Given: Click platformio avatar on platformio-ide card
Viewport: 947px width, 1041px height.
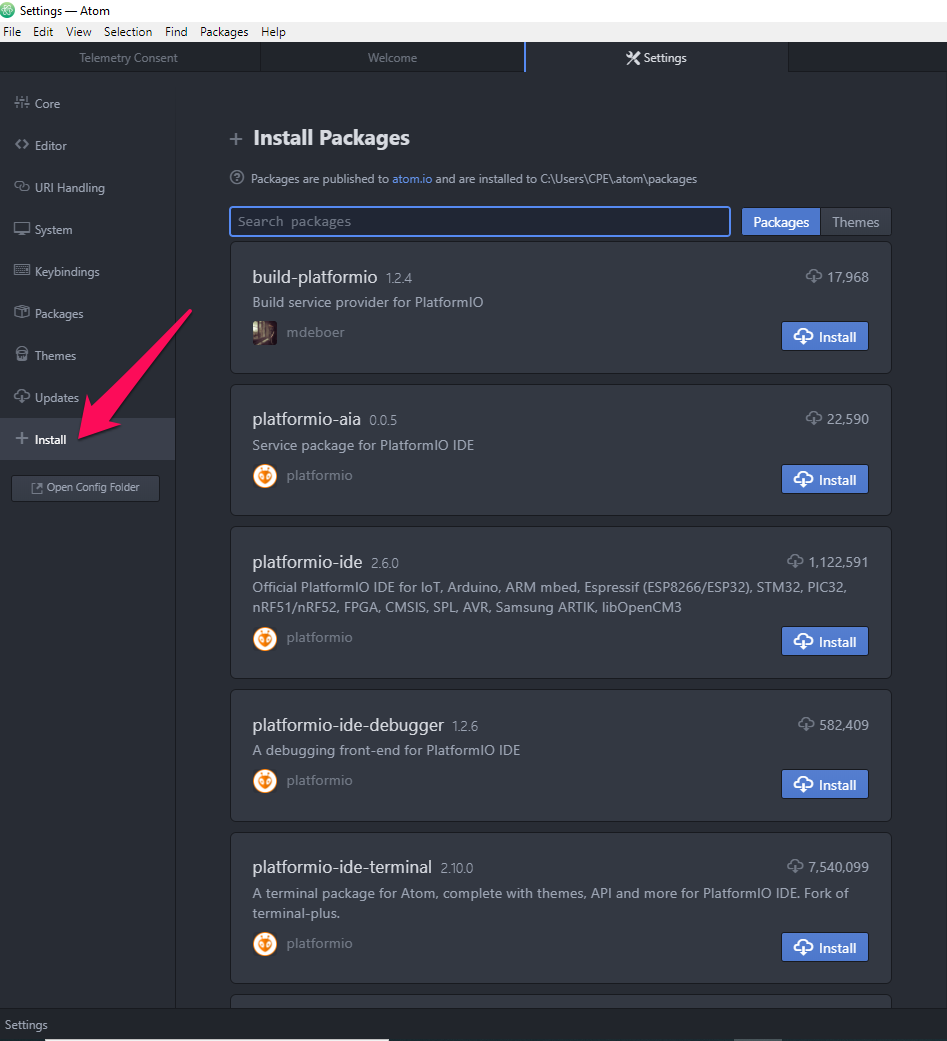Looking at the screenshot, I should pos(264,639).
